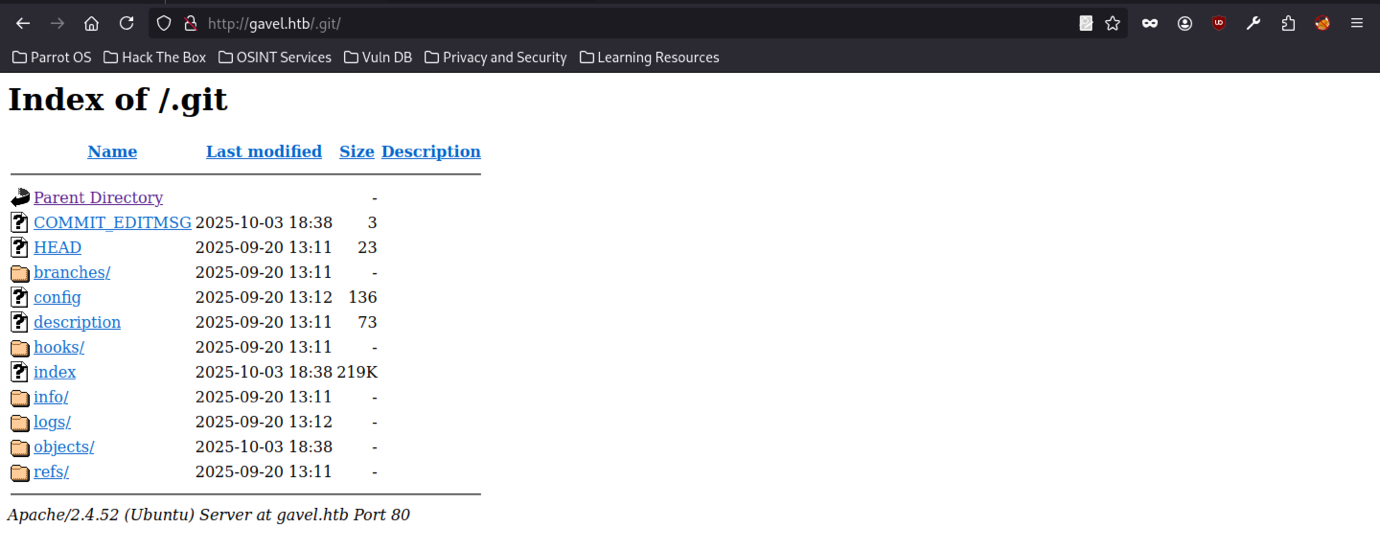
Task: Bookmark this page with the star icon
Action: coord(1112,23)
